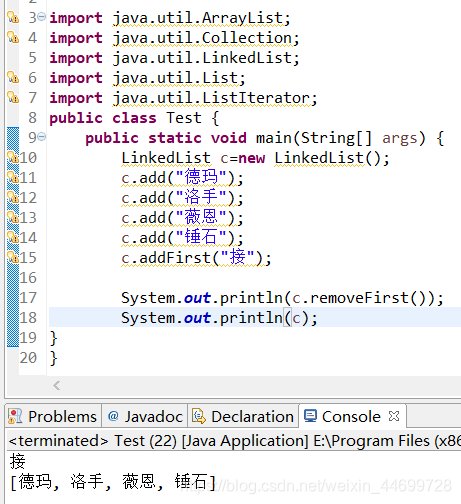Close the Console view with its X
The width and height of the screenshot is (461, 504).
click(x=394, y=416)
